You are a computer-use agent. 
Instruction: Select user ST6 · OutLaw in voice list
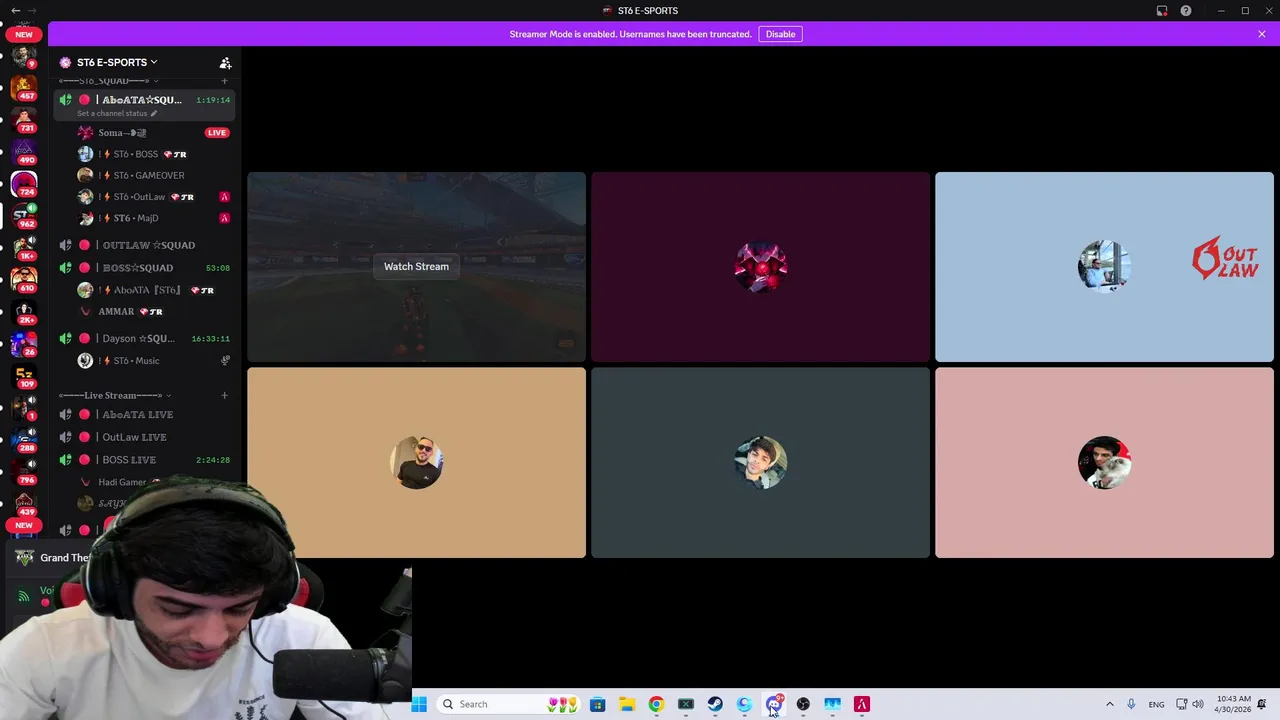pos(154,196)
